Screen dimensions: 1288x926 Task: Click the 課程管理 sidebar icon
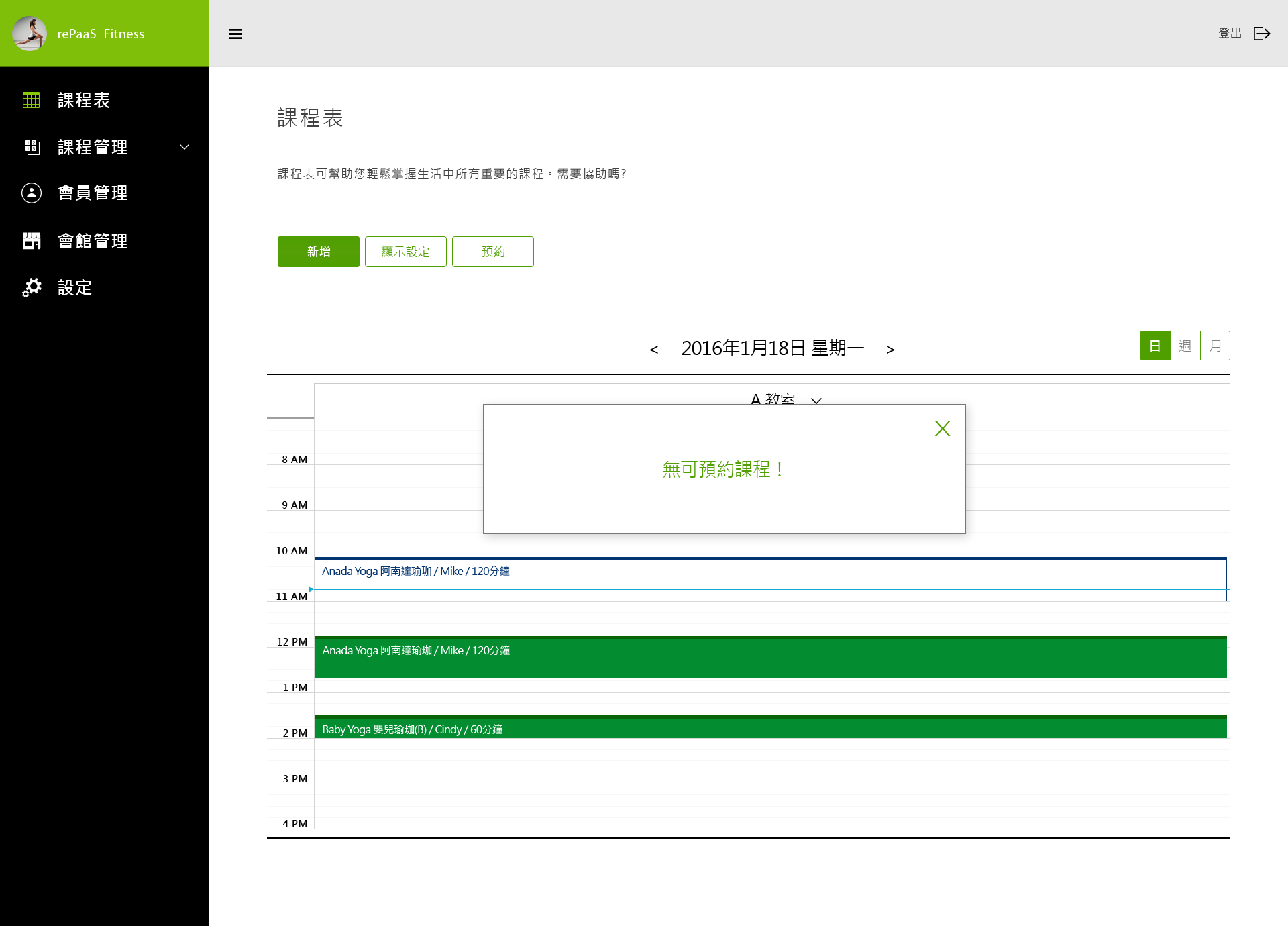(32, 147)
